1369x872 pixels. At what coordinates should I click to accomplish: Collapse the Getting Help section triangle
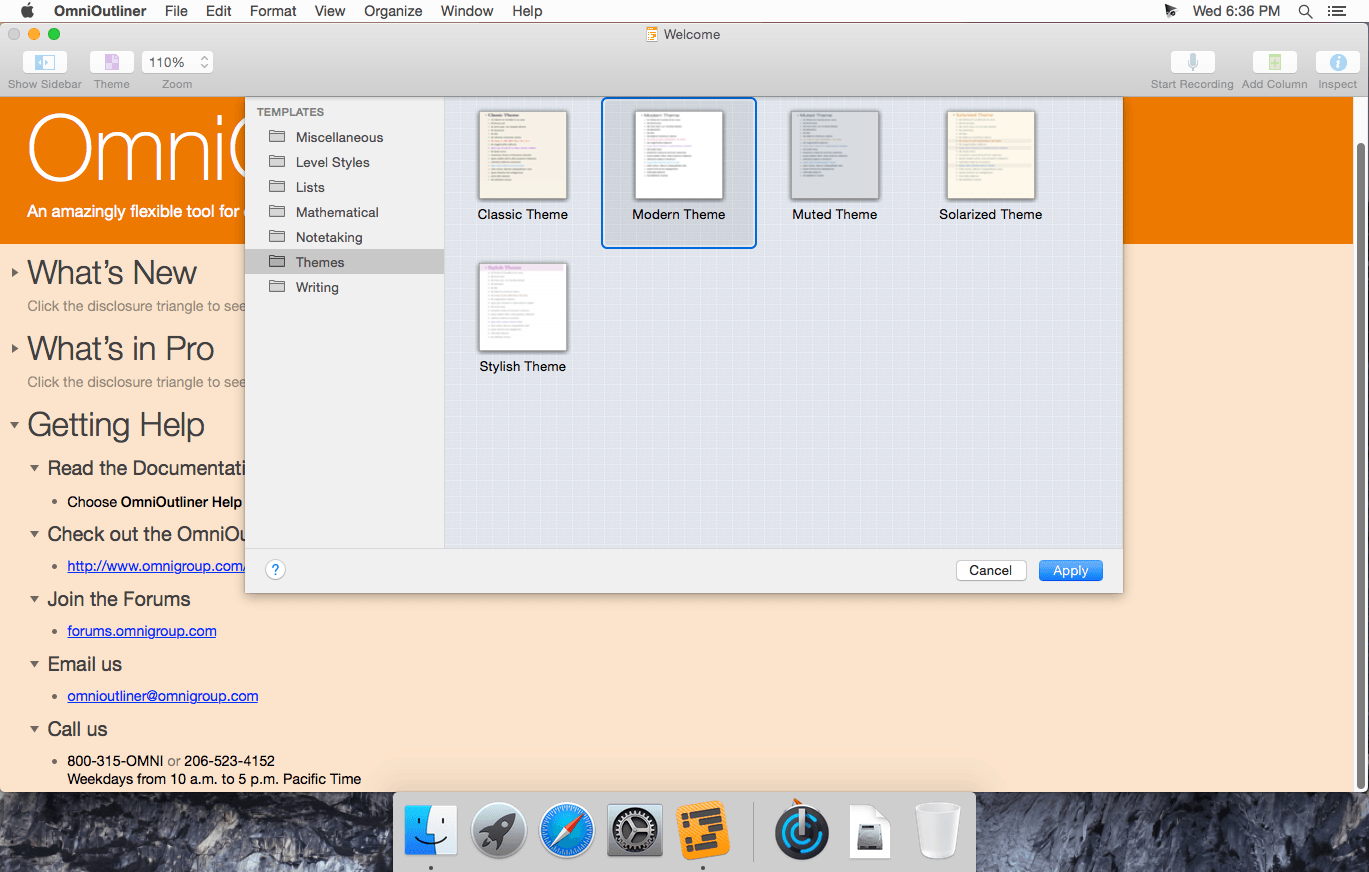tap(15, 425)
